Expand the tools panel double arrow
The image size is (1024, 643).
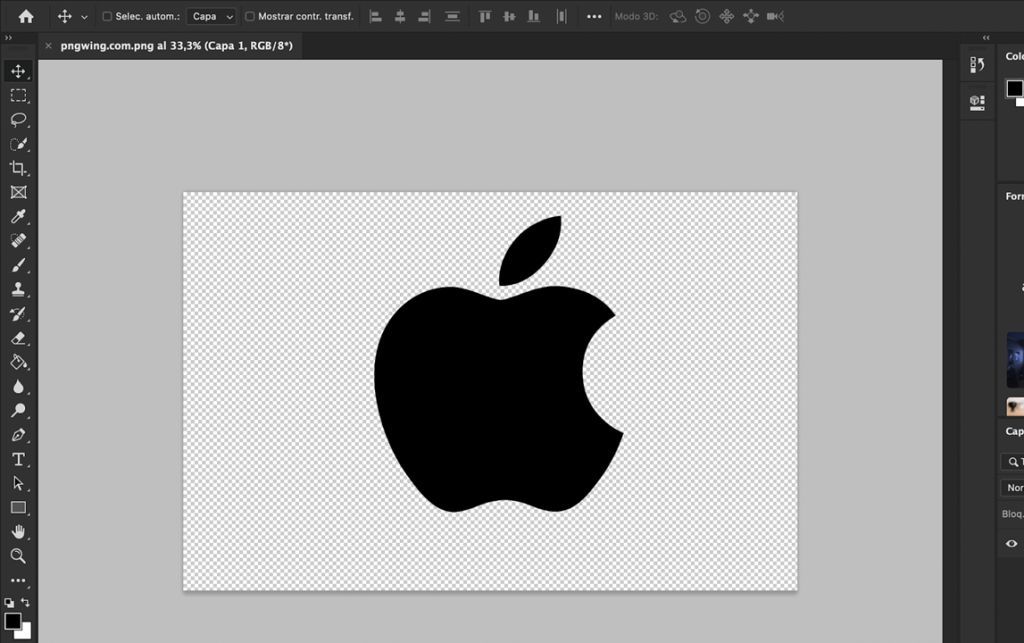[x=8, y=38]
